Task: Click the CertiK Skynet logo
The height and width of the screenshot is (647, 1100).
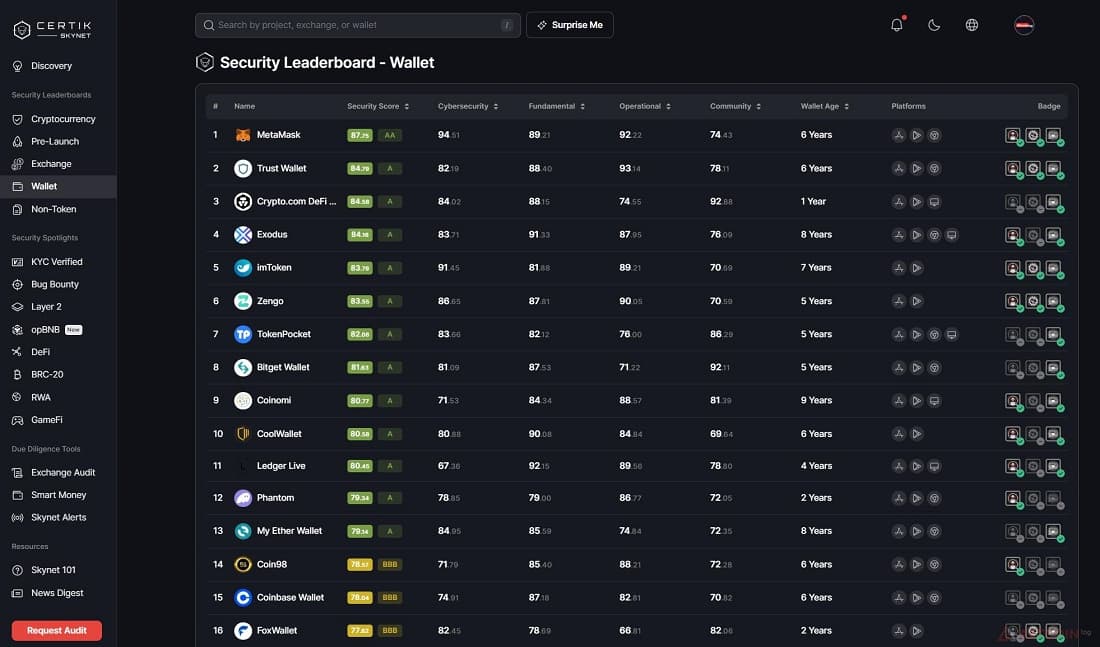Action: click(x=53, y=29)
